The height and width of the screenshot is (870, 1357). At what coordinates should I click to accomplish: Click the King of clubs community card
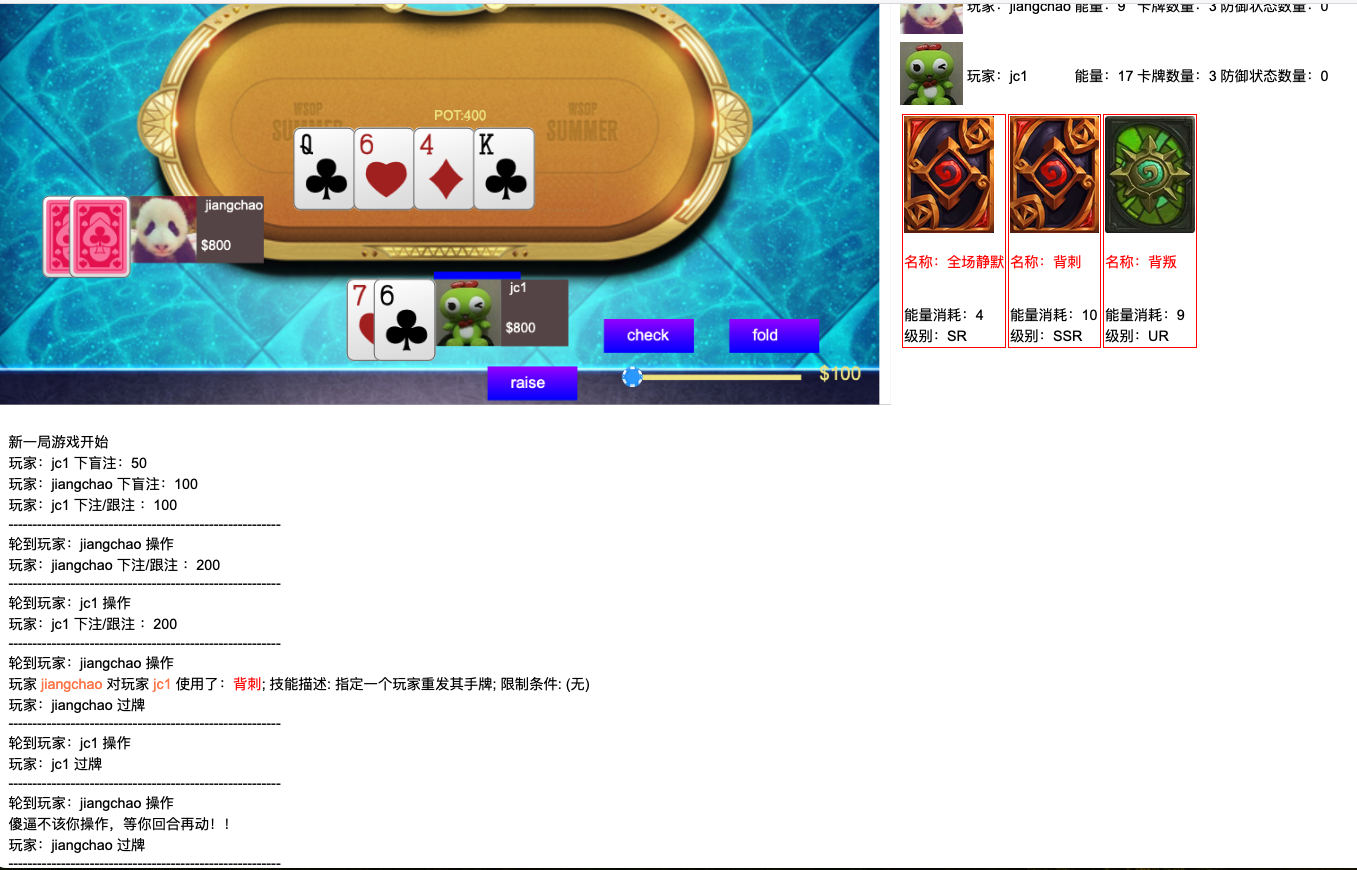(x=504, y=169)
